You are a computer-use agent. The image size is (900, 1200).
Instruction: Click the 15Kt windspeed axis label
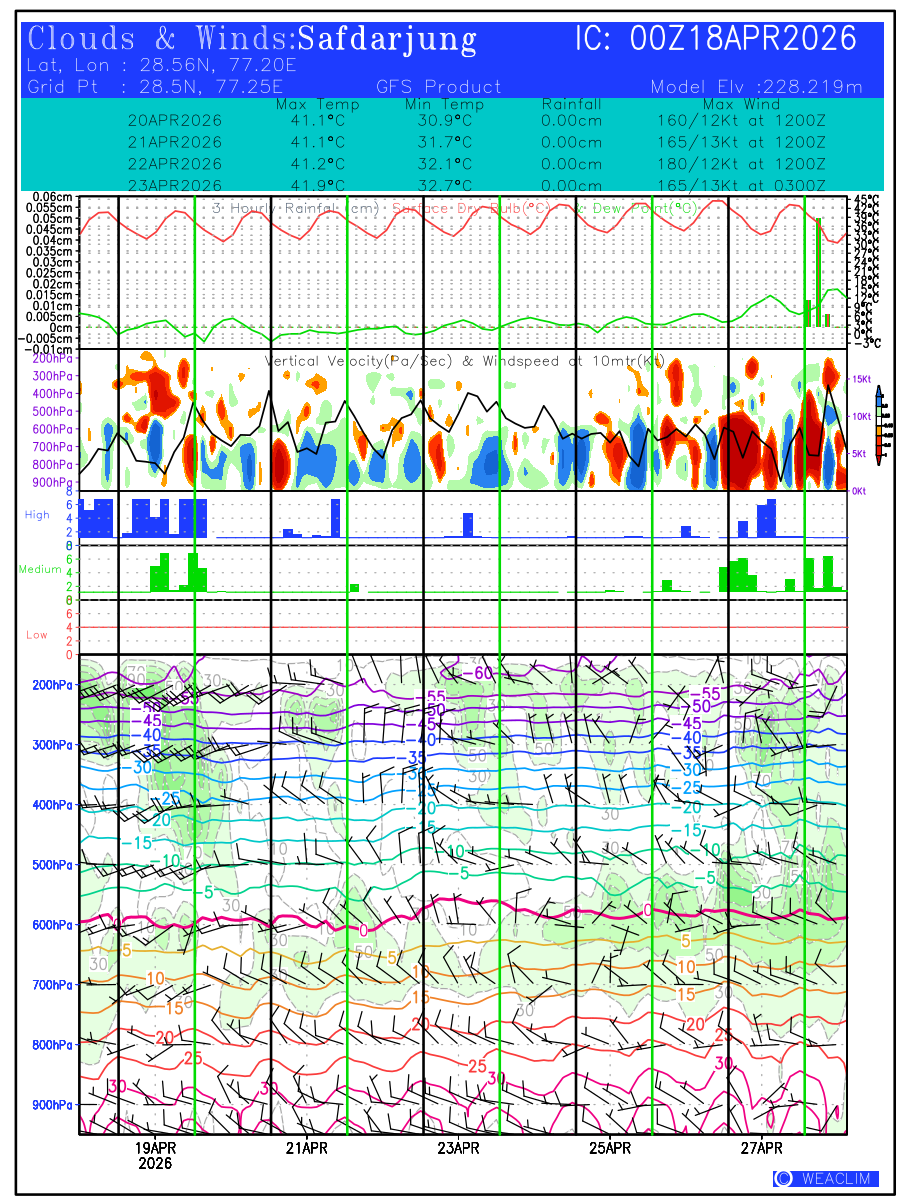863,379
